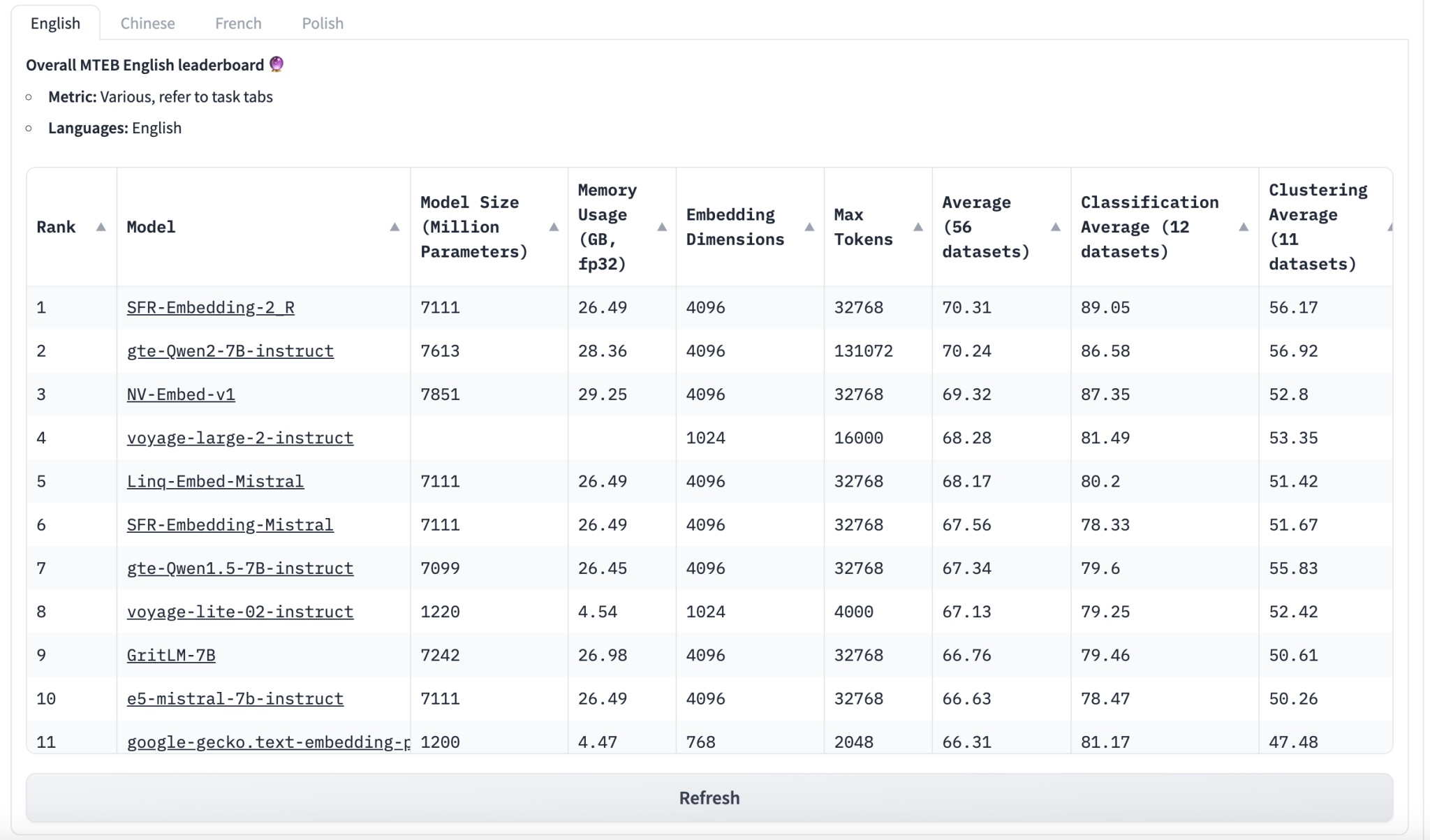Select the Polish language tab
The height and width of the screenshot is (840, 1430).
322,21
